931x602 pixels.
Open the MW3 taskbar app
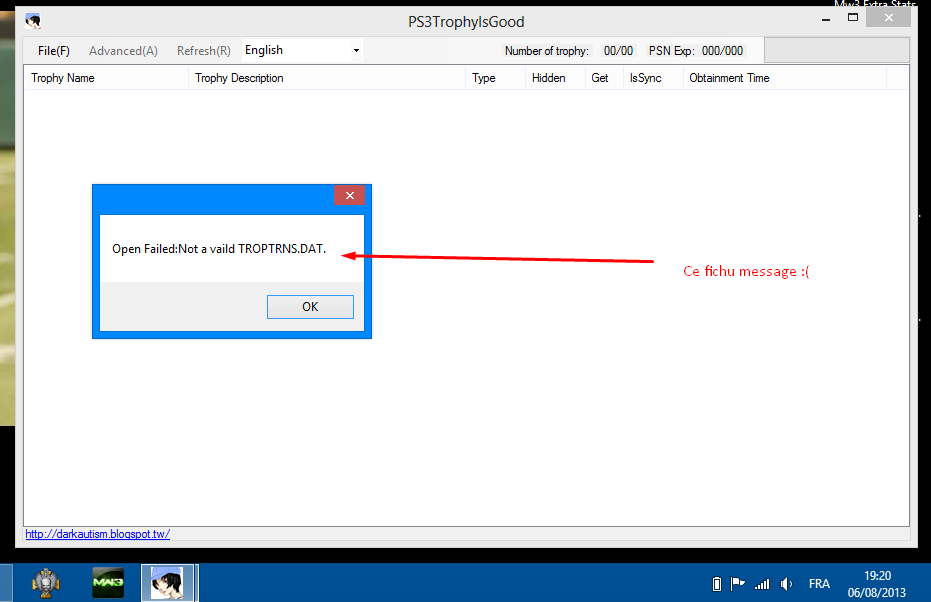click(x=108, y=583)
